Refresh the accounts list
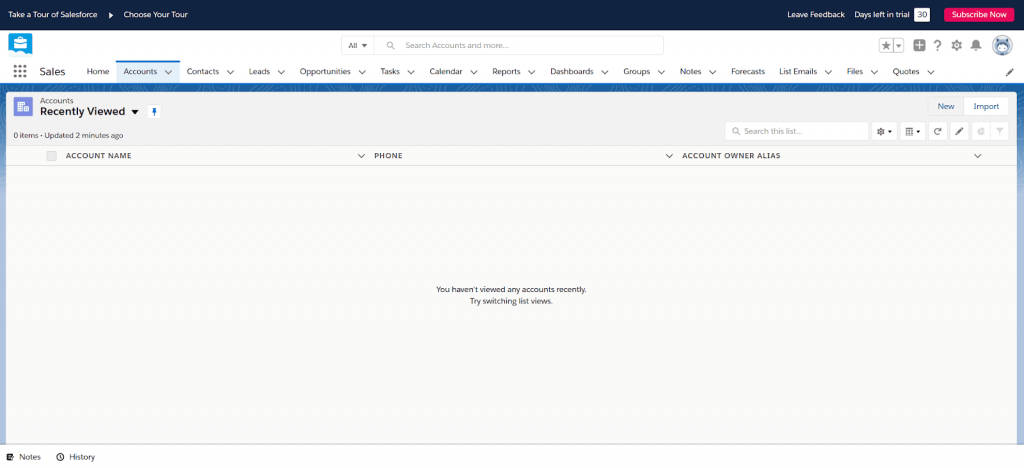This screenshot has width=1024, height=468. click(x=937, y=131)
